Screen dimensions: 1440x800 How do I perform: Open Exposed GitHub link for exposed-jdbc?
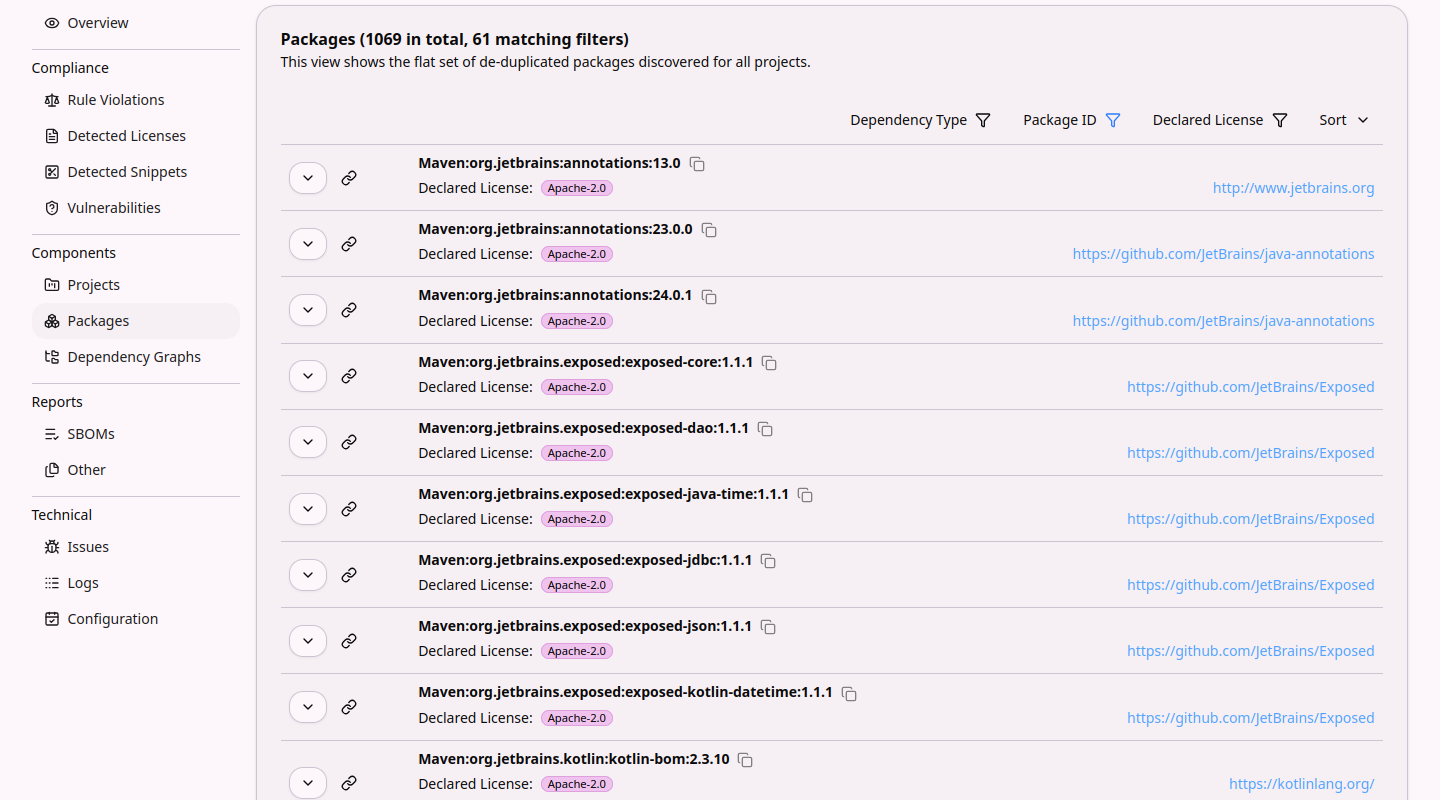1250,585
